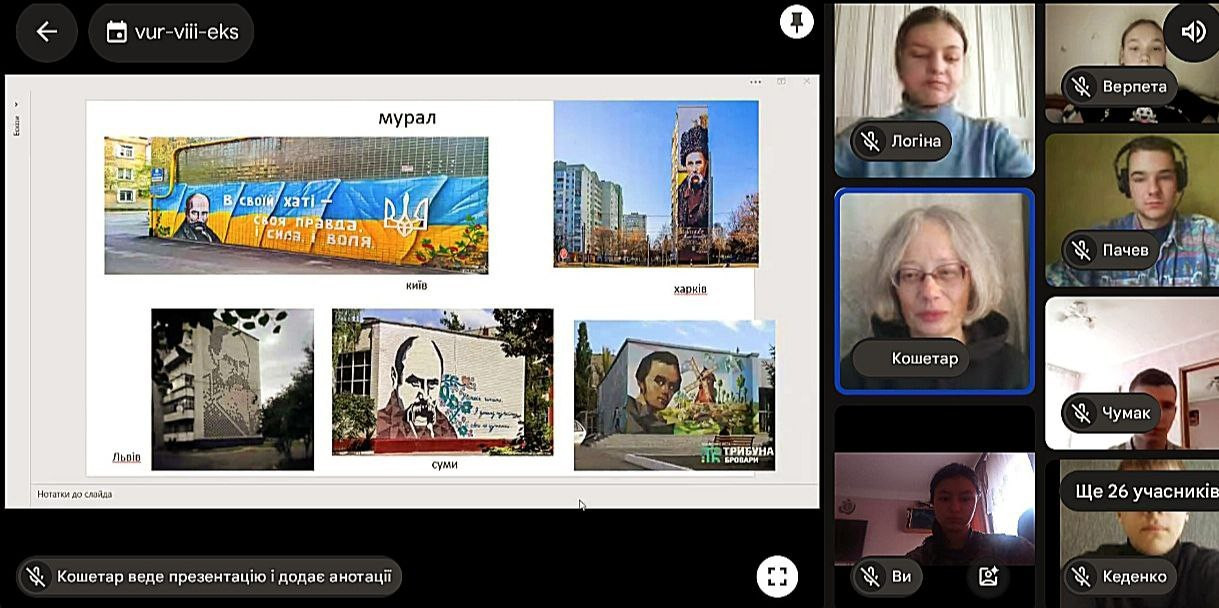Click the muted mic icon next to Чумак

pyautogui.click(x=1081, y=413)
